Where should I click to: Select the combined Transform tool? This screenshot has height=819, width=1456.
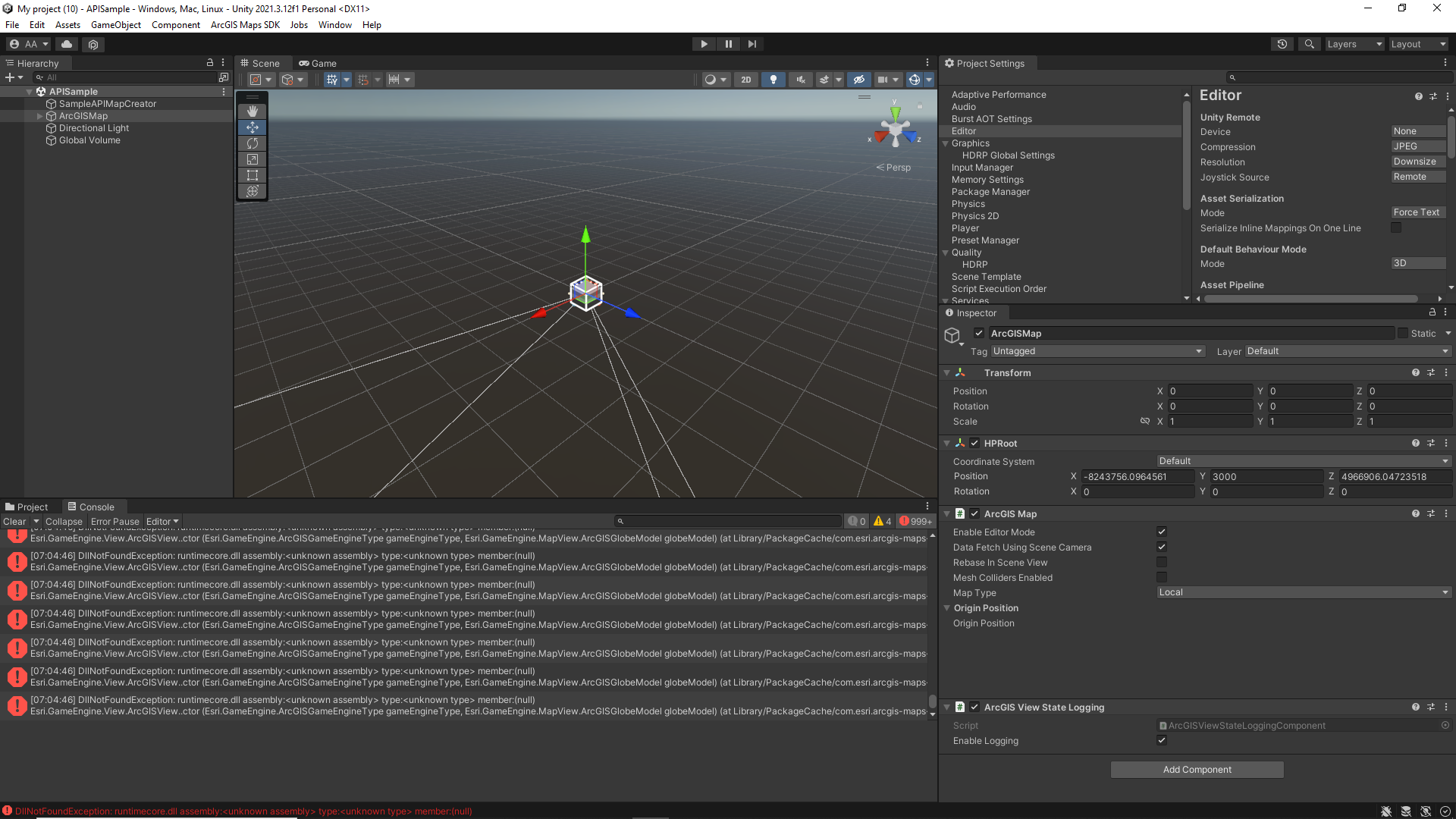point(253,191)
